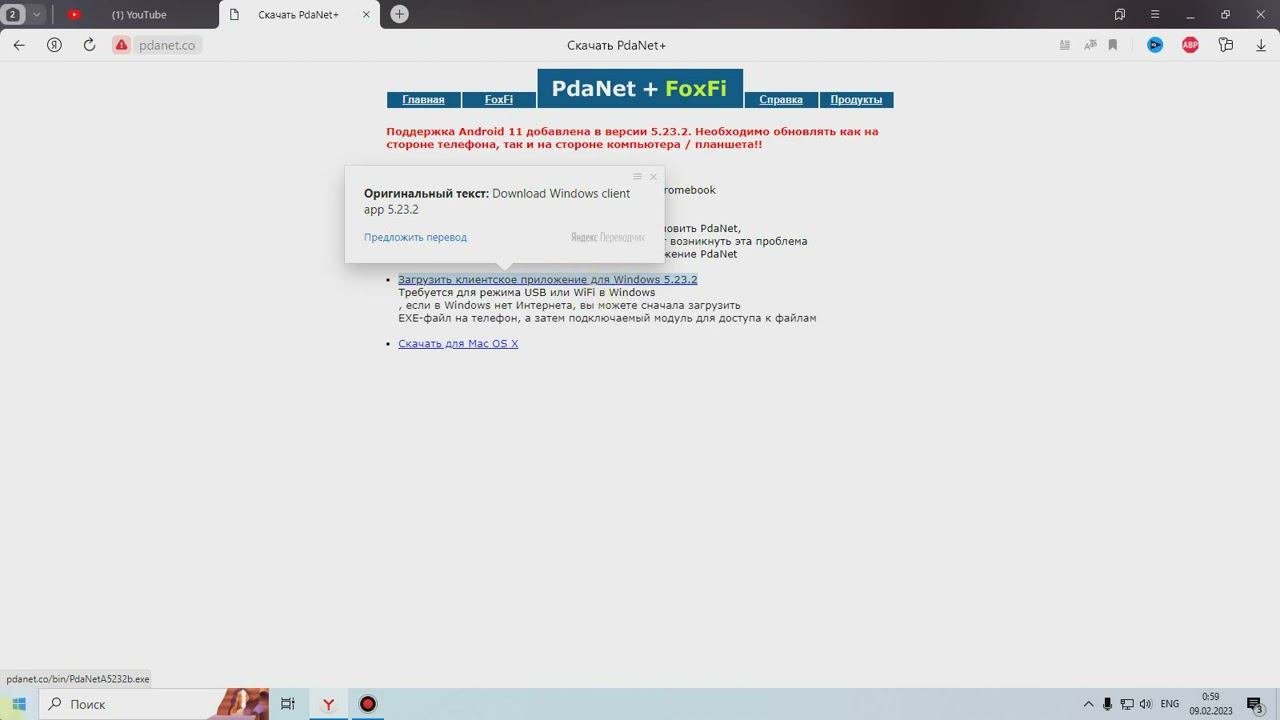Click the Скачать для Mac OS X link
The height and width of the screenshot is (720, 1280).
click(458, 344)
